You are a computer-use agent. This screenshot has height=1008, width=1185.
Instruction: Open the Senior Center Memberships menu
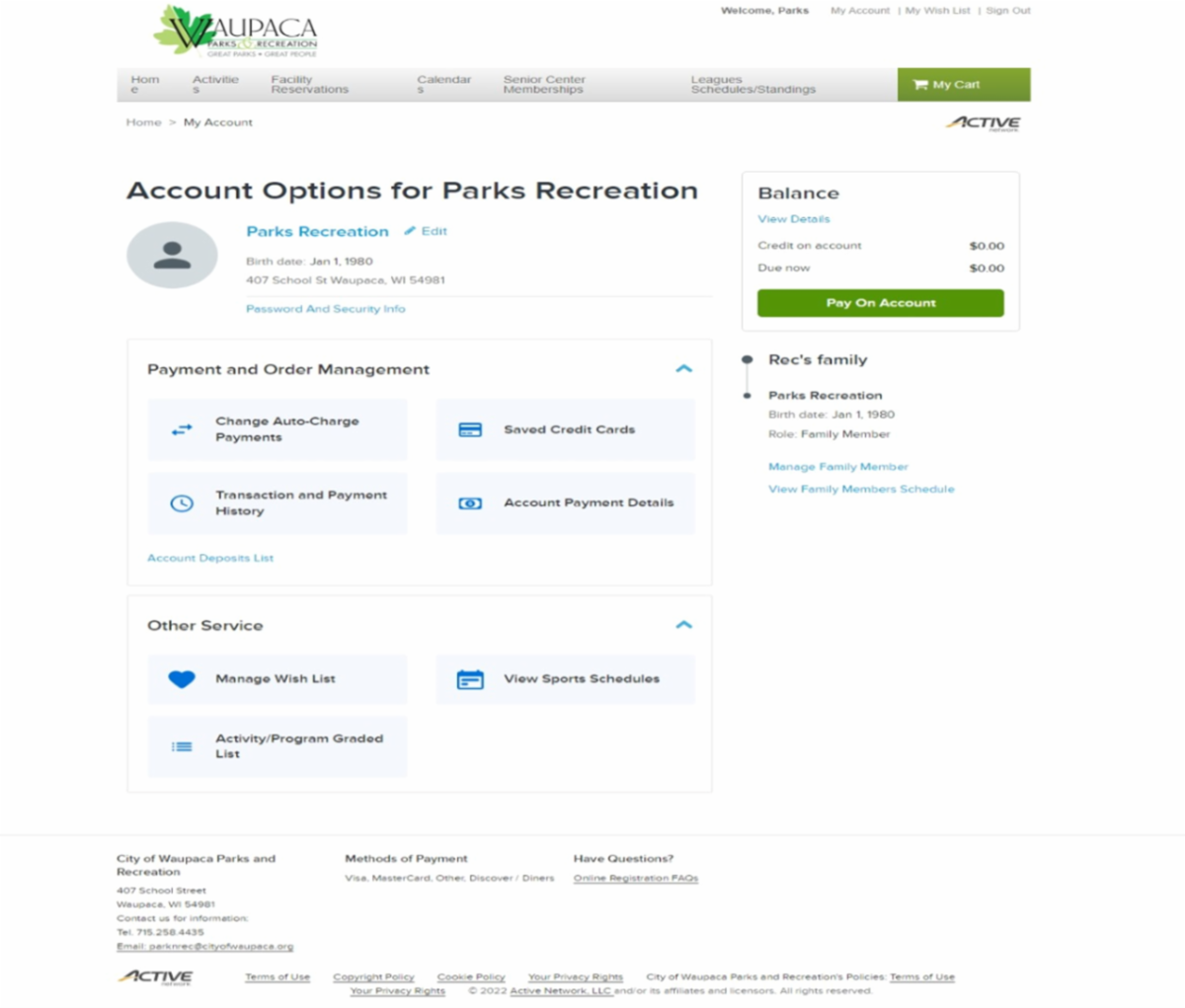click(x=543, y=85)
